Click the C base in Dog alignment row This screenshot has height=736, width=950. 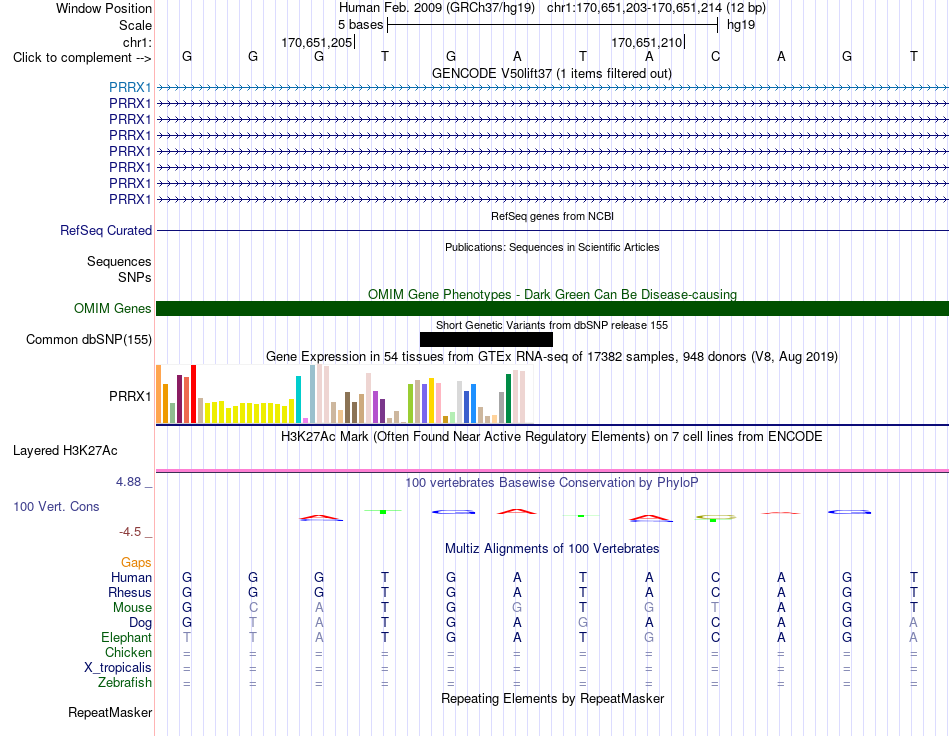point(715,622)
